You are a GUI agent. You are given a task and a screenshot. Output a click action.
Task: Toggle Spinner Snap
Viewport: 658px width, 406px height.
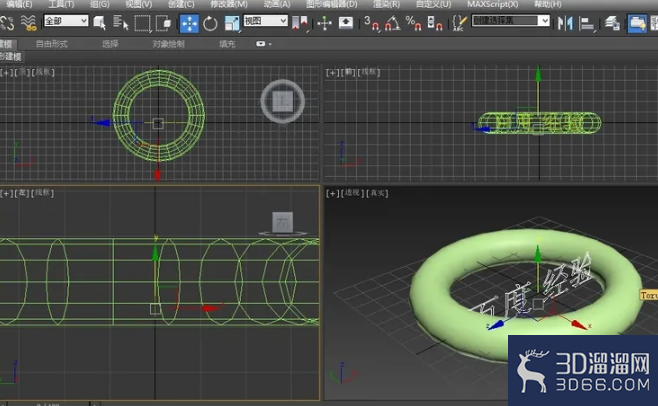click(435, 23)
